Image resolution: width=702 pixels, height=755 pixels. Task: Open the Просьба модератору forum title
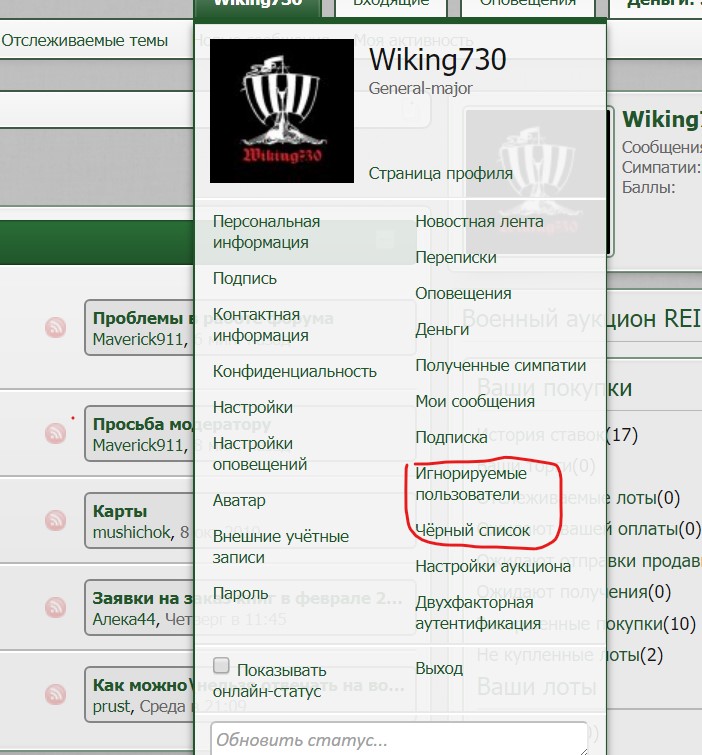pos(182,424)
